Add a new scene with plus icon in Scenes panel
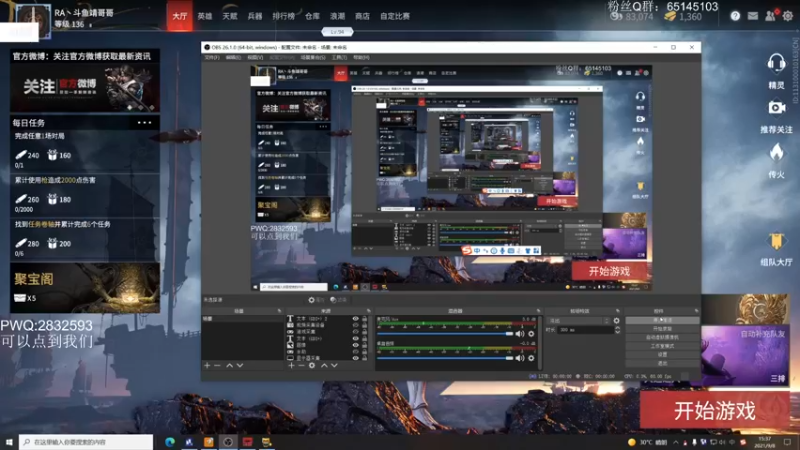Image resolution: width=800 pixels, height=450 pixels. 207,365
